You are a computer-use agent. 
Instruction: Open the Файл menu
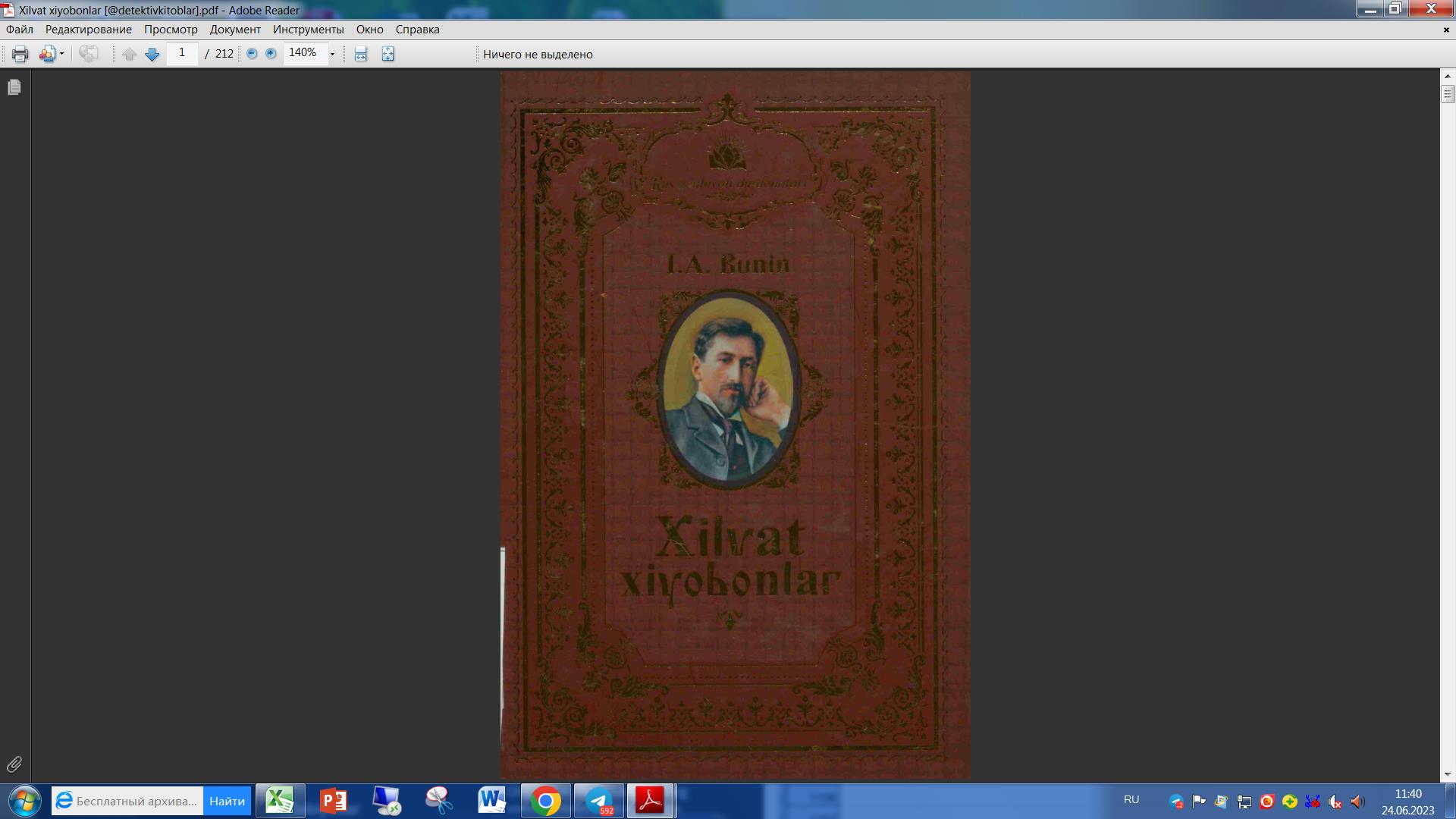click(x=20, y=30)
